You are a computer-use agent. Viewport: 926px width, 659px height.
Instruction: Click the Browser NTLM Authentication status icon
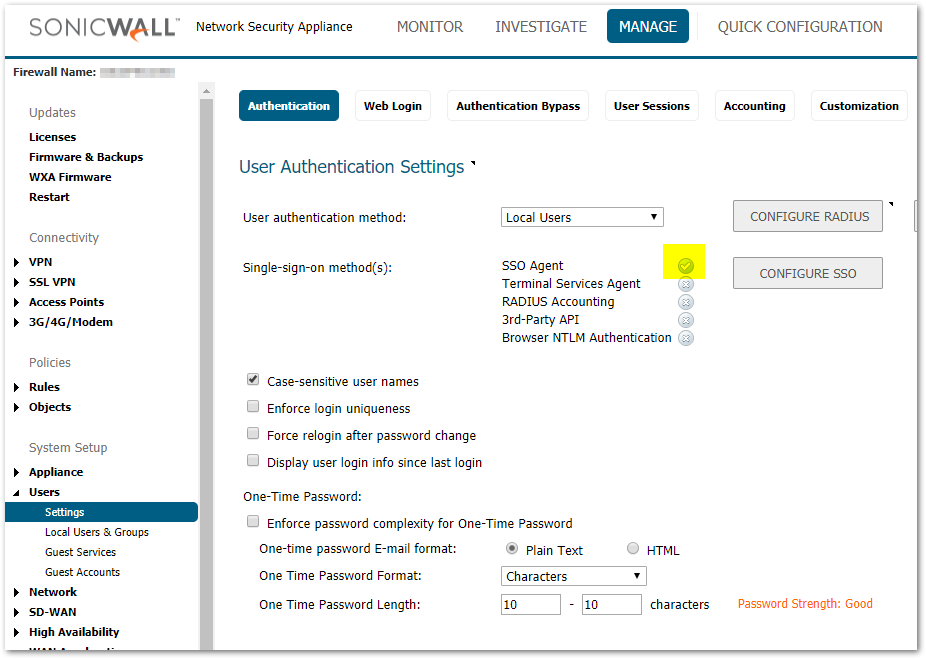point(686,338)
